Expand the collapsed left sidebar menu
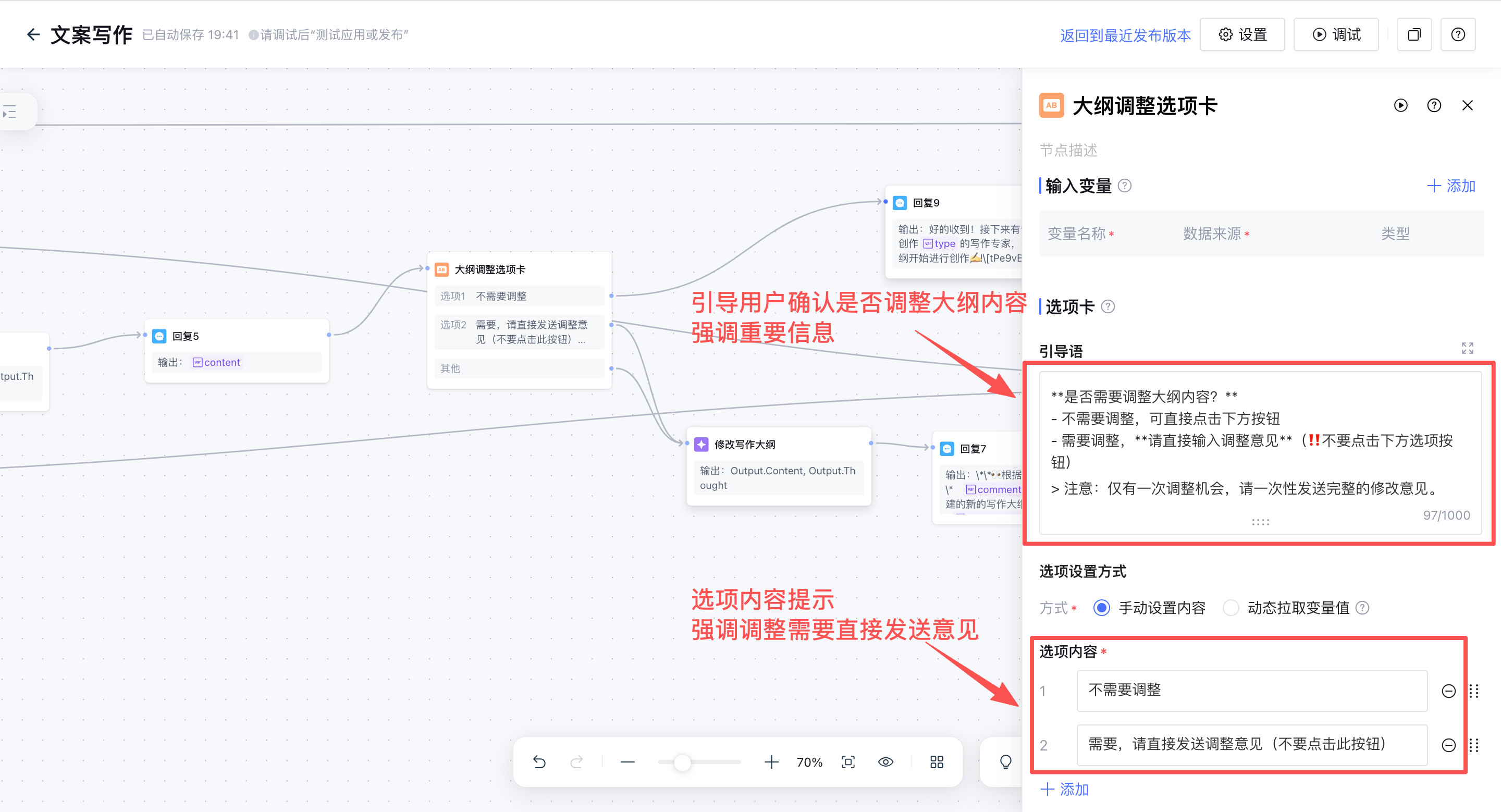 (10, 112)
